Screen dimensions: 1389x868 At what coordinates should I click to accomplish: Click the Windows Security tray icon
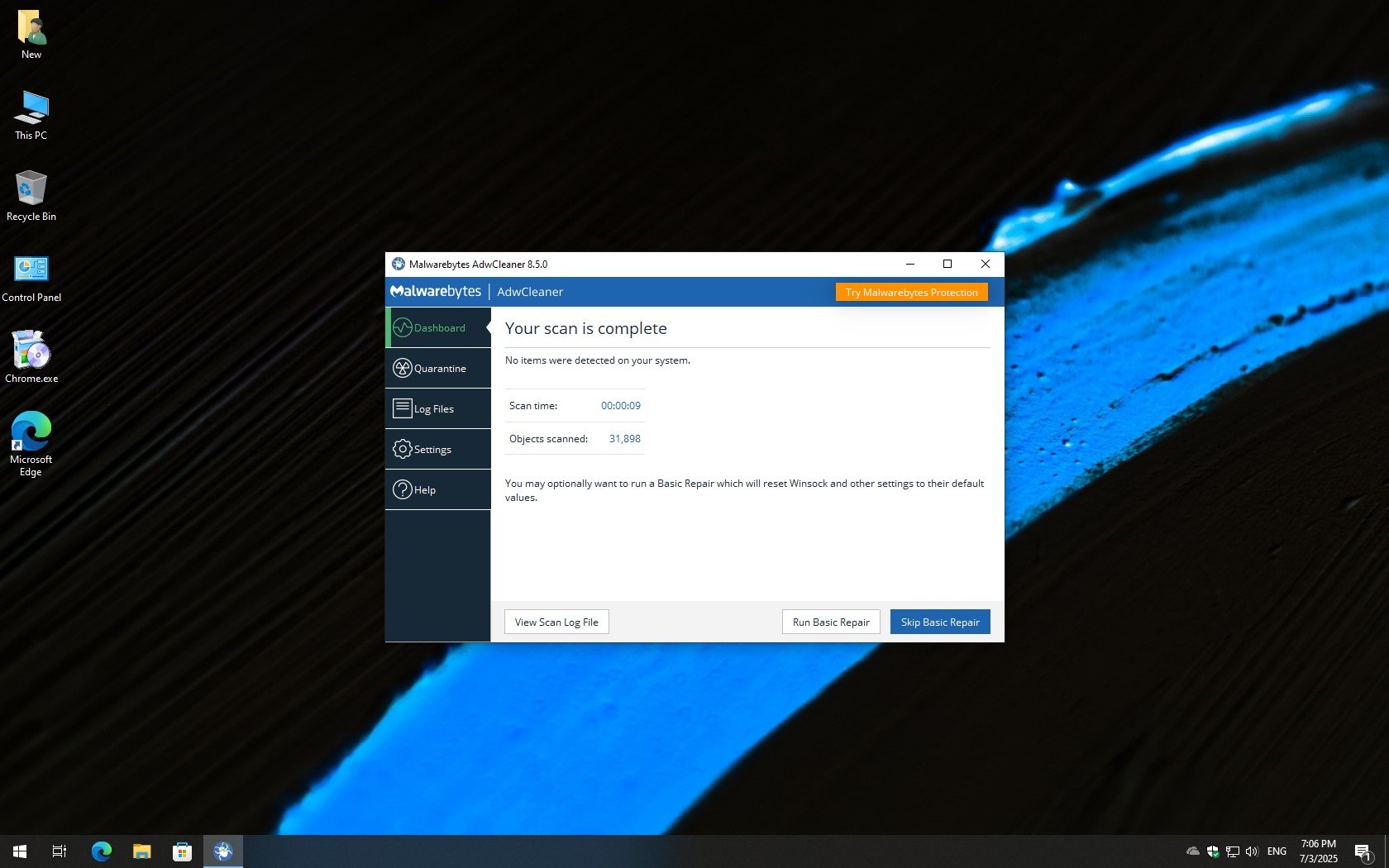[x=1213, y=851]
